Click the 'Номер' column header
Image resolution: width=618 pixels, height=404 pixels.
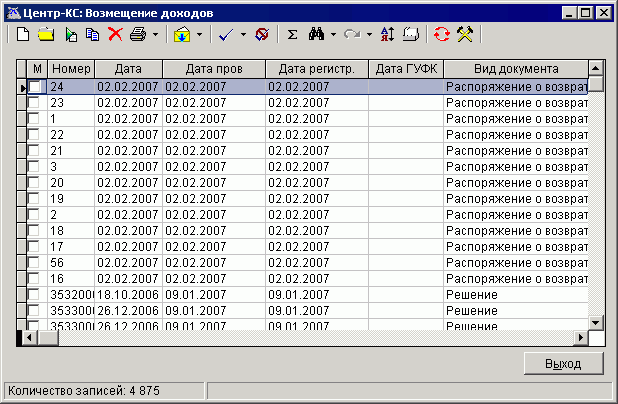click(71, 68)
